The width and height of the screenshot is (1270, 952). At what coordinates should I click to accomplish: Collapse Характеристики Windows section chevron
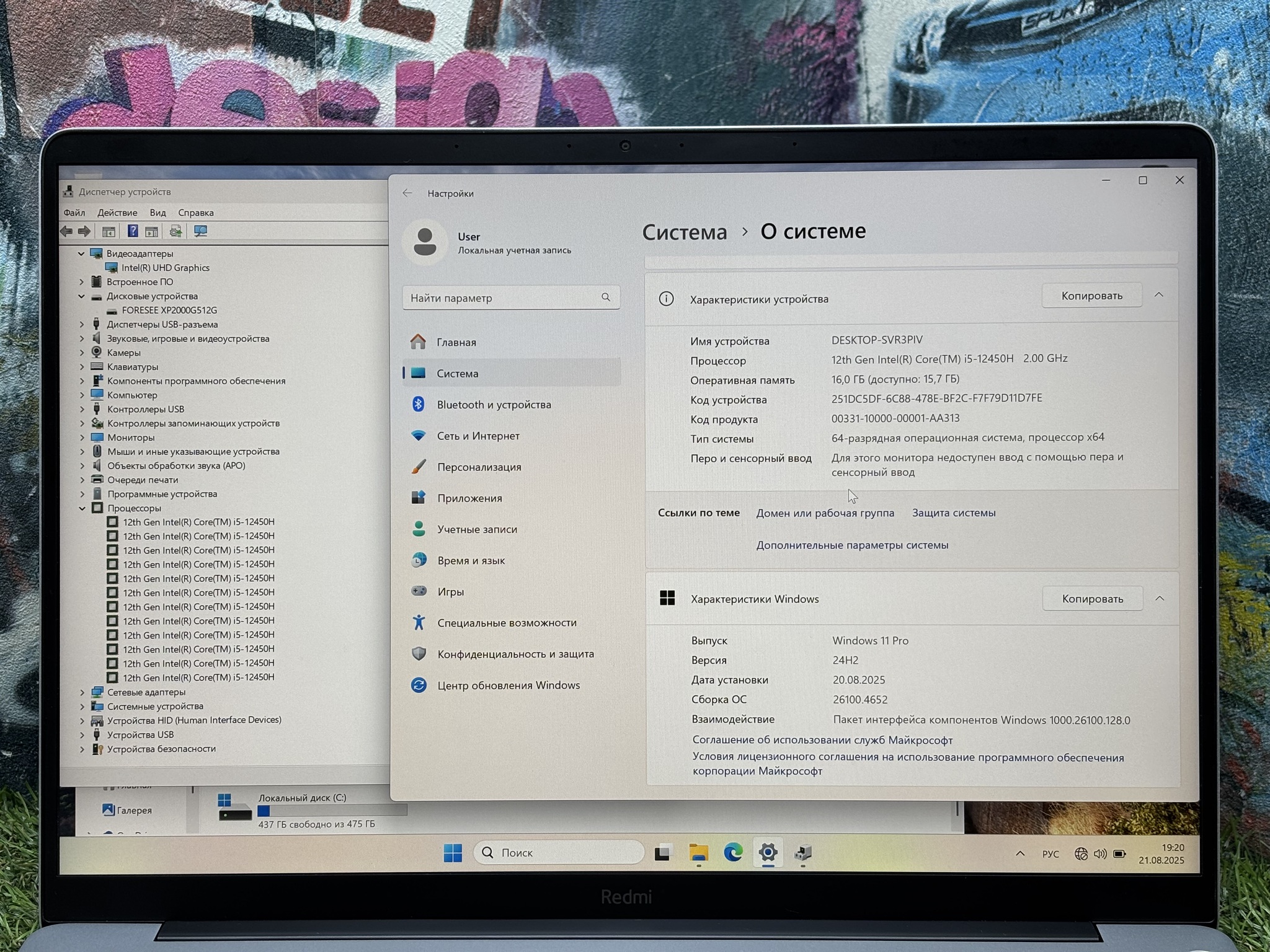[1159, 599]
